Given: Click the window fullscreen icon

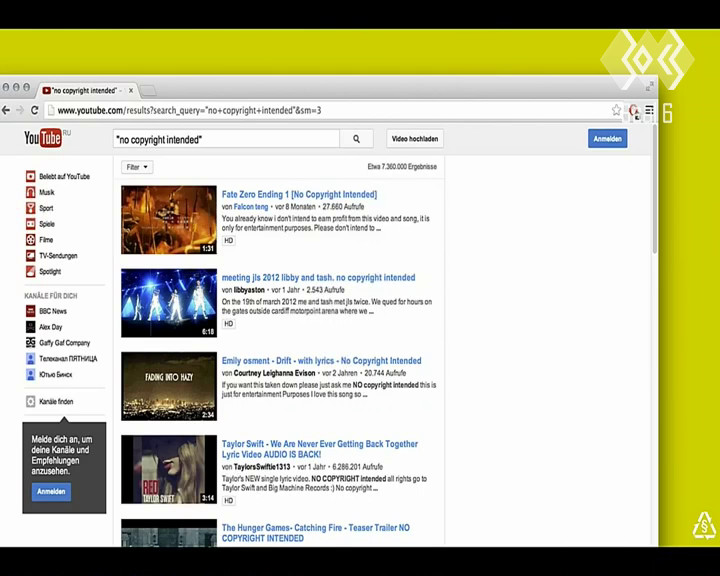Looking at the screenshot, I should 649,86.
